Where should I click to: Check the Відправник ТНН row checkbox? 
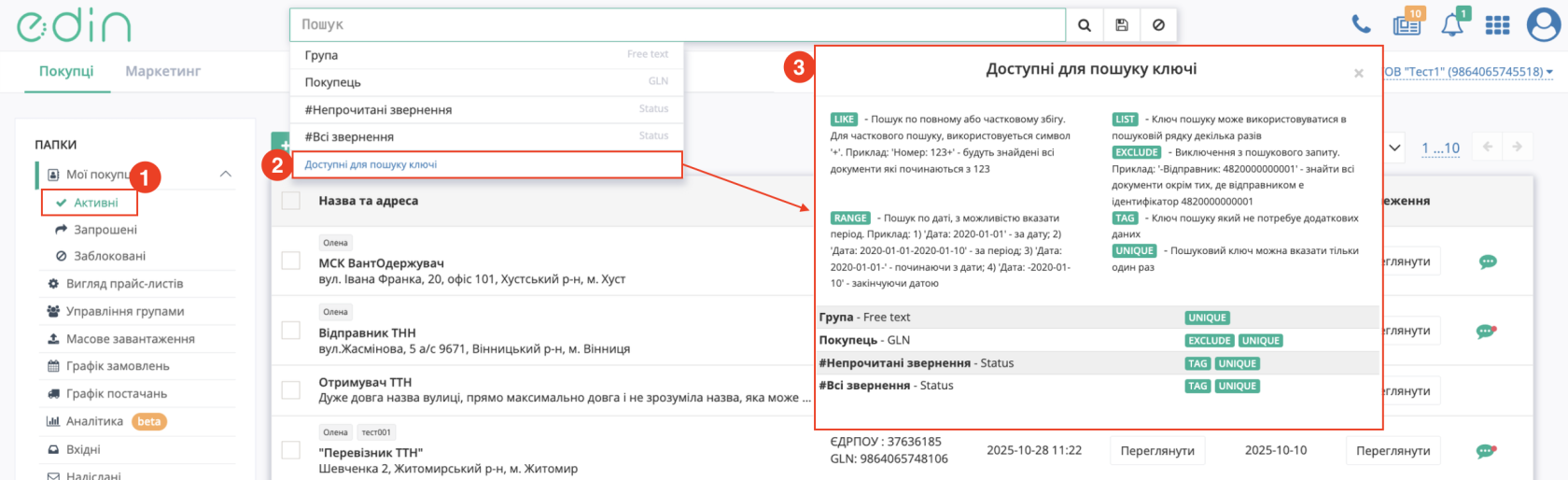(291, 331)
